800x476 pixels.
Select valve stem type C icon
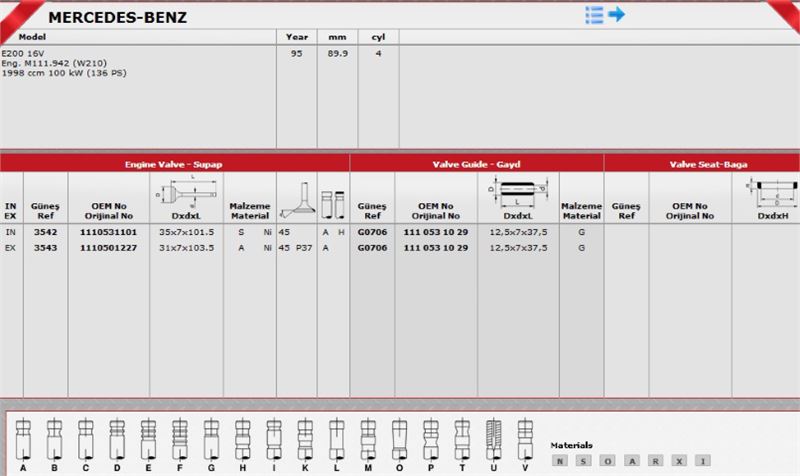pyautogui.click(x=86, y=439)
